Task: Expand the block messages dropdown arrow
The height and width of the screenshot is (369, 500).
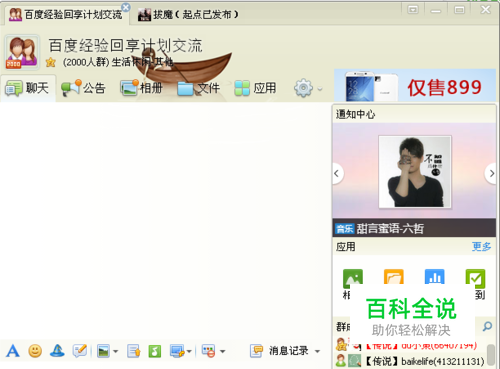Action: pyautogui.click(x=223, y=351)
